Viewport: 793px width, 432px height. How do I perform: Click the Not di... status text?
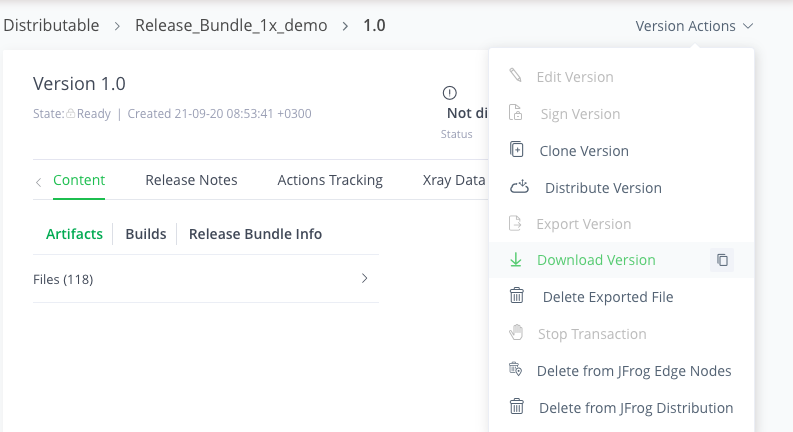[x=467, y=113]
